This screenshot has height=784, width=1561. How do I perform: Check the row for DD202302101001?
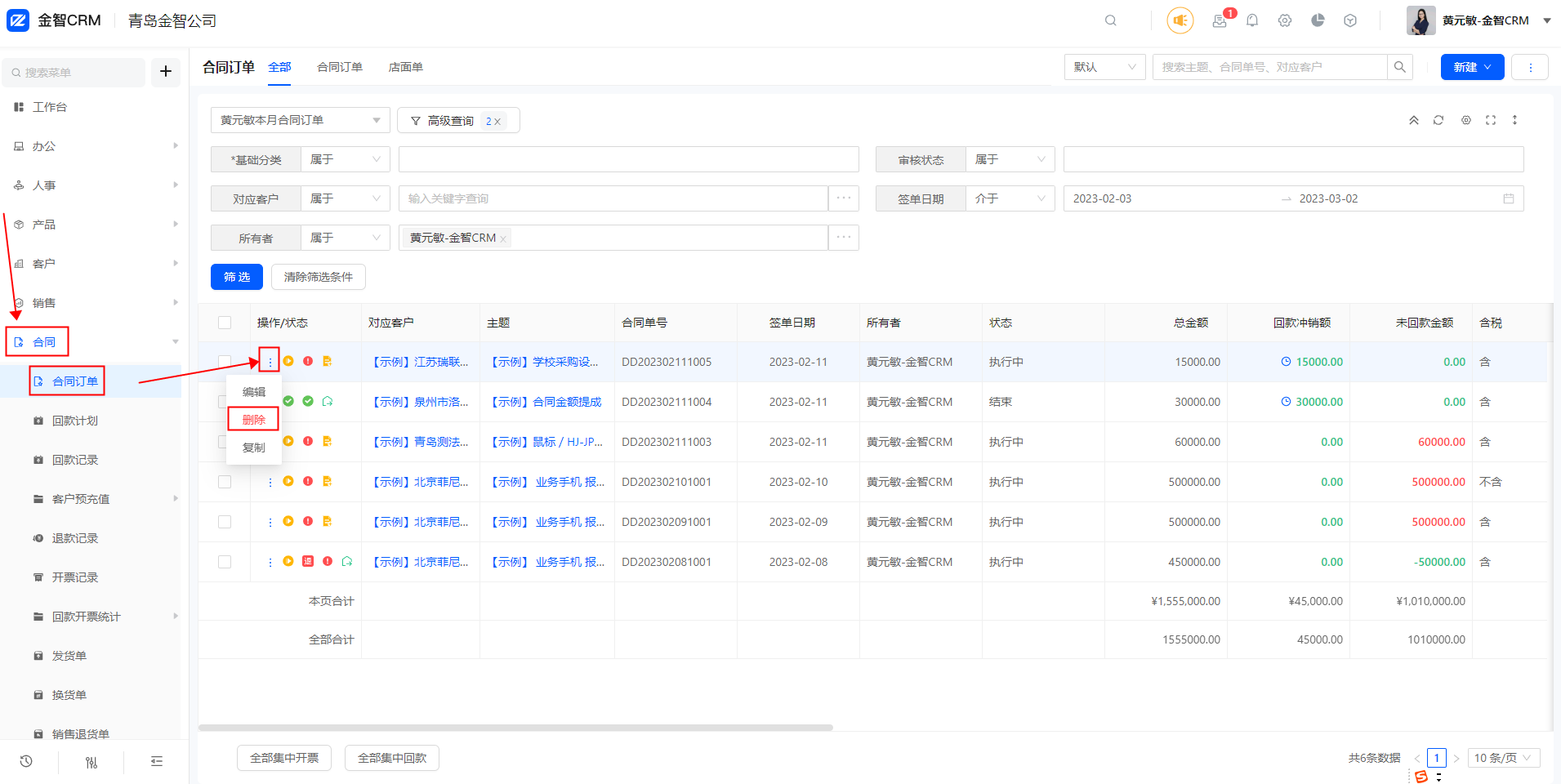225,482
